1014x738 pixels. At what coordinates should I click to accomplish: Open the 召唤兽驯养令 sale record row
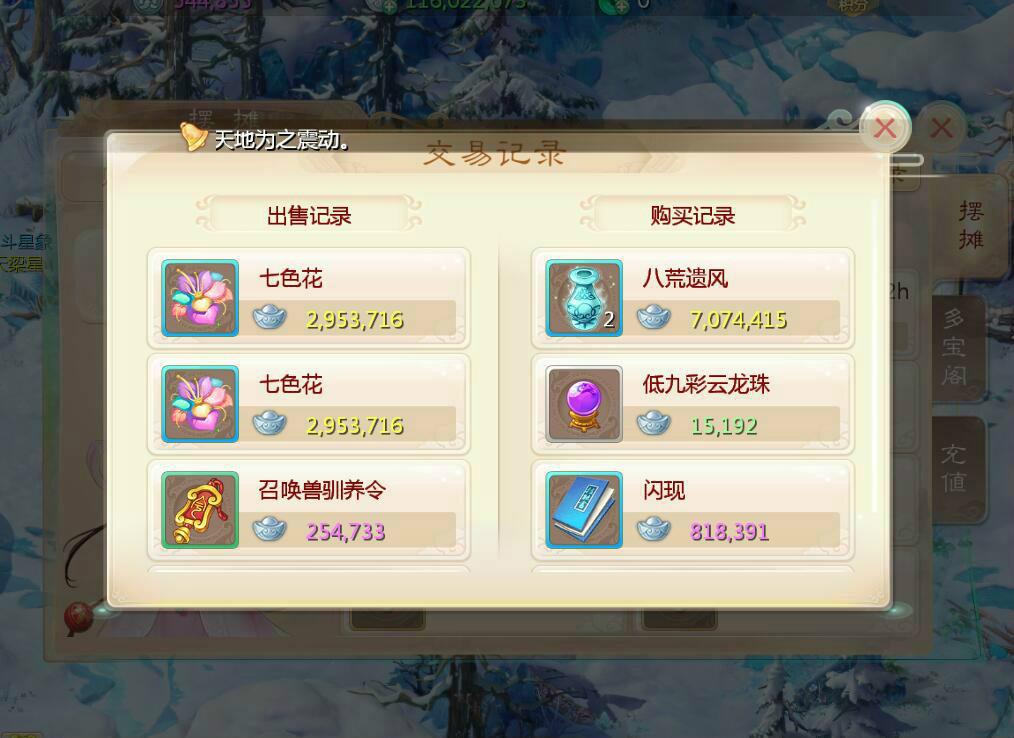(x=309, y=510)
